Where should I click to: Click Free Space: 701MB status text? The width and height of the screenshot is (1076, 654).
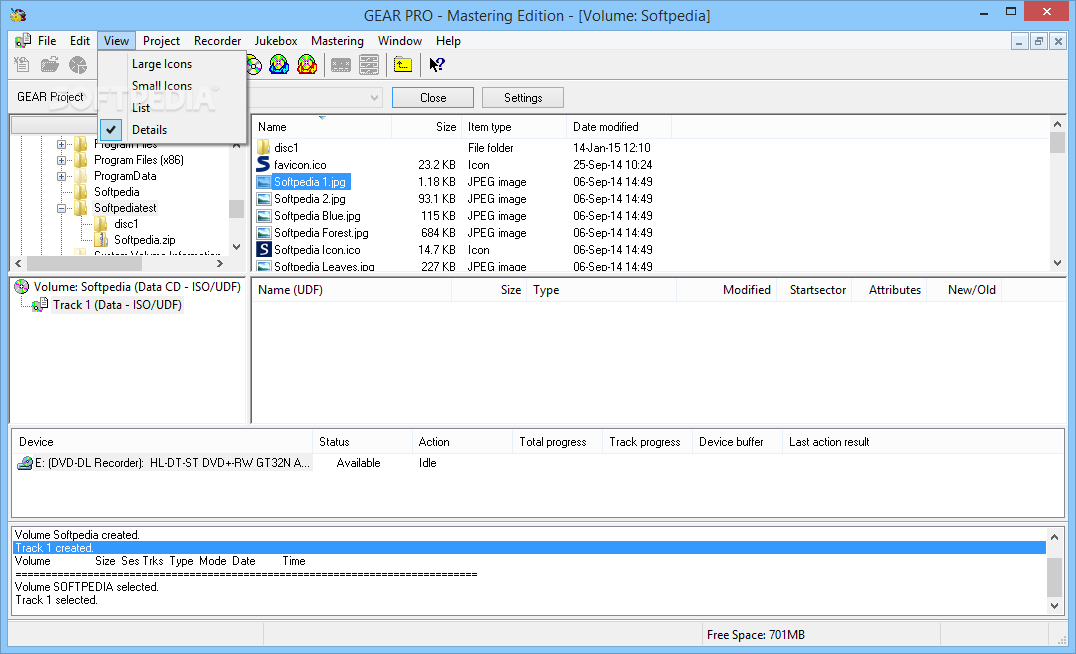click(x=756, y=635)
